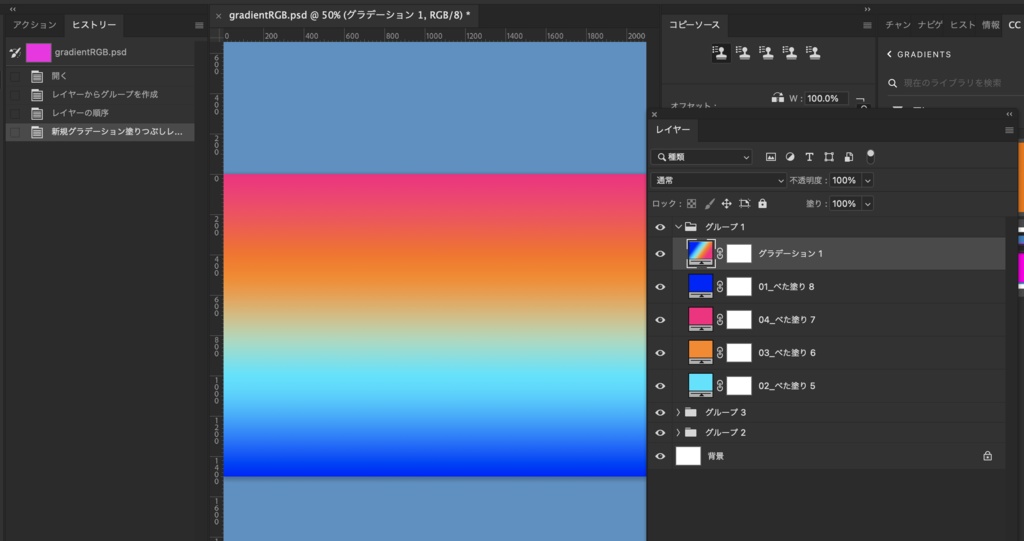Lock artboard nesting icon in Layers panel

coord(744,204)
